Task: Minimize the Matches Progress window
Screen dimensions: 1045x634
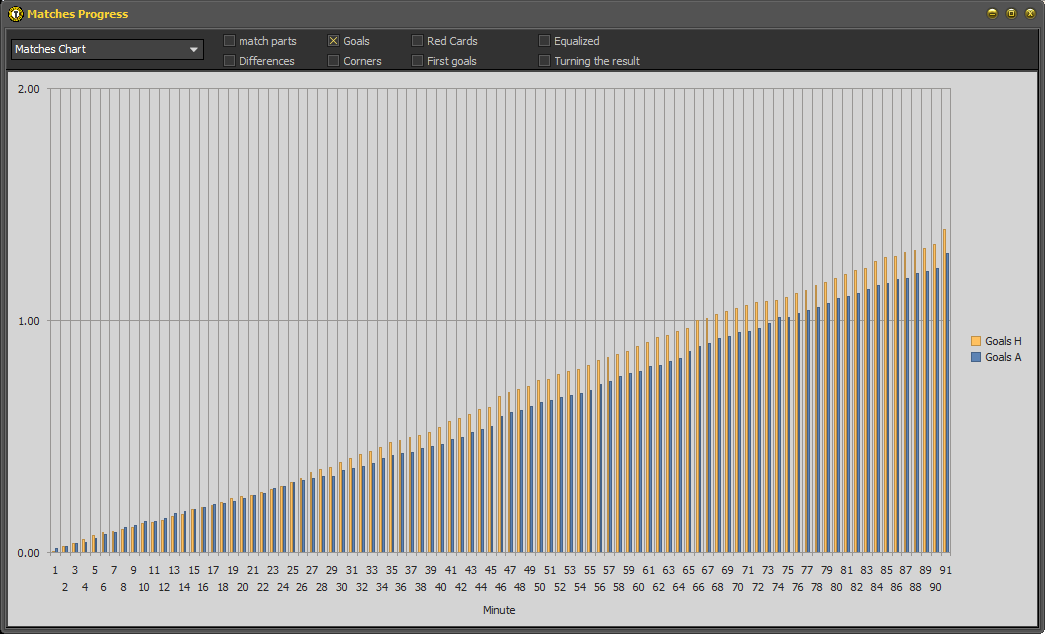Action: [992, 14]
